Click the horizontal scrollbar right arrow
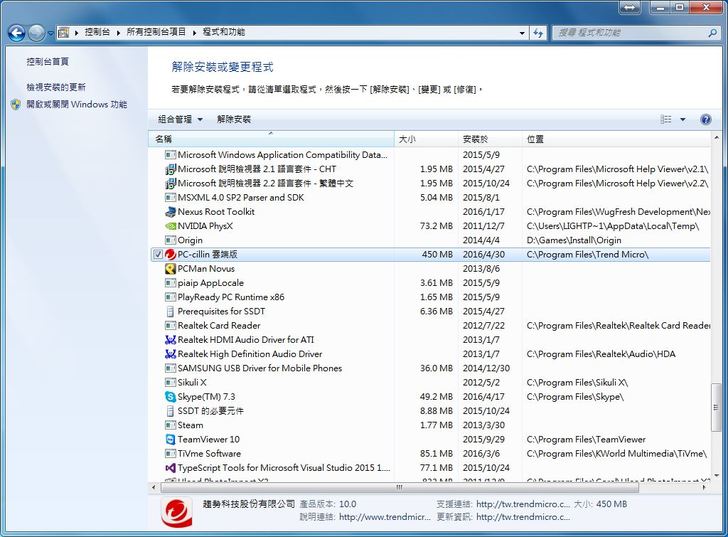The height and width of the screenshot is (537, 728). point(705,487)
